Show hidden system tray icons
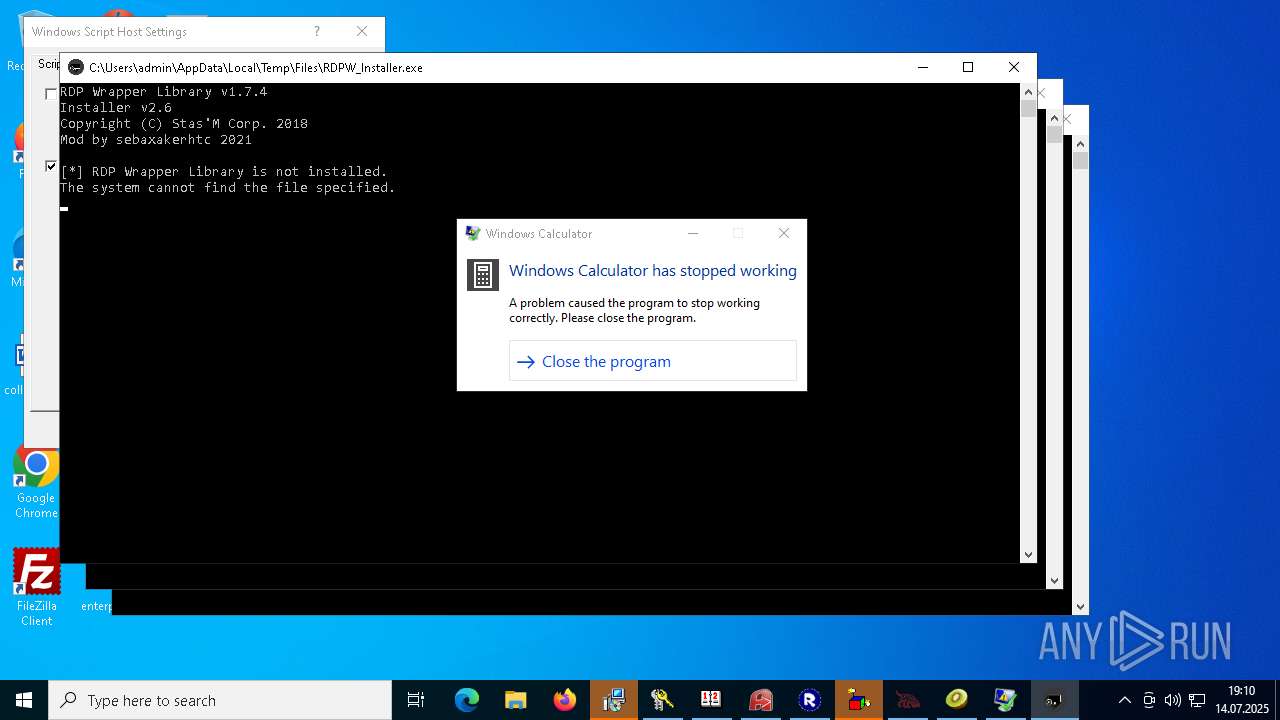 [1125, 700]
